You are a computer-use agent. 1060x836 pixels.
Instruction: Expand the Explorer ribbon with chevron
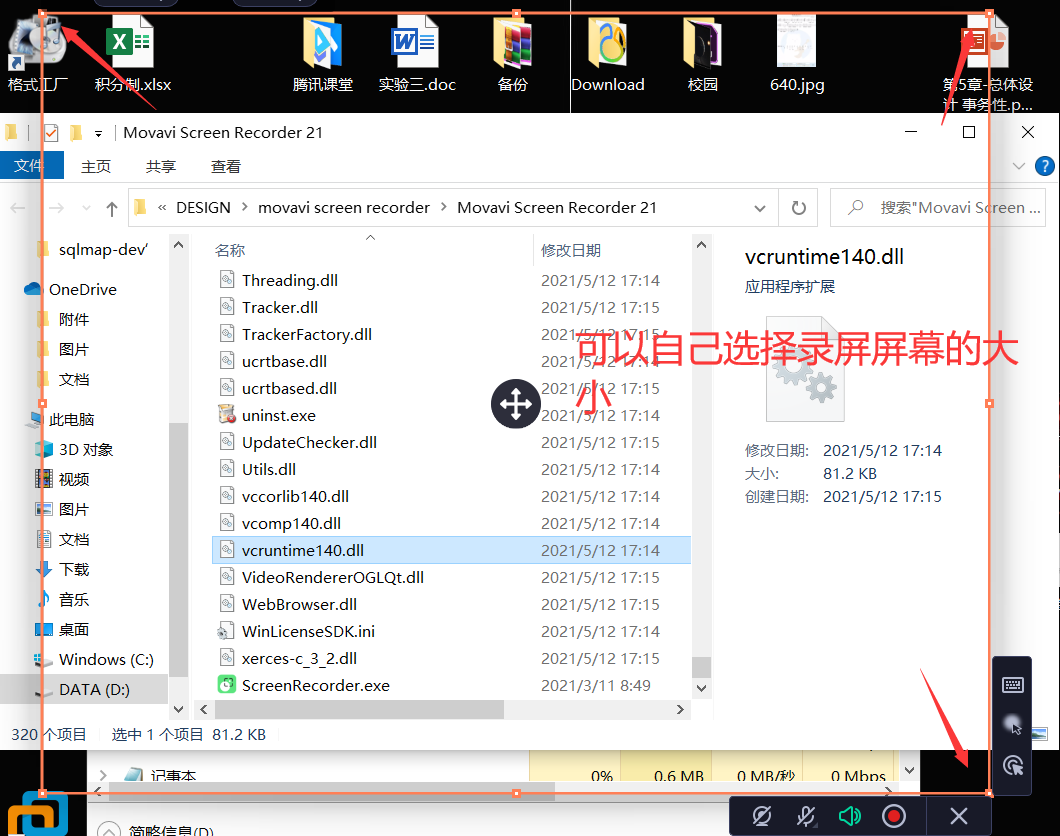(1019, 166)
